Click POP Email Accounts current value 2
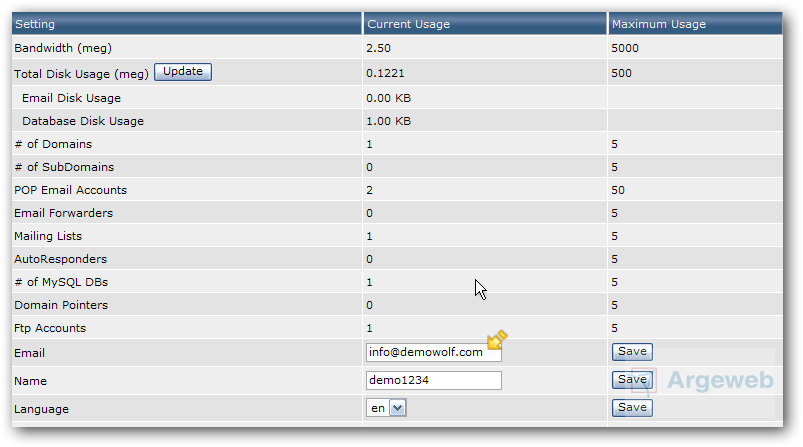This screenshot has width=803, height=447. (369, 190)
